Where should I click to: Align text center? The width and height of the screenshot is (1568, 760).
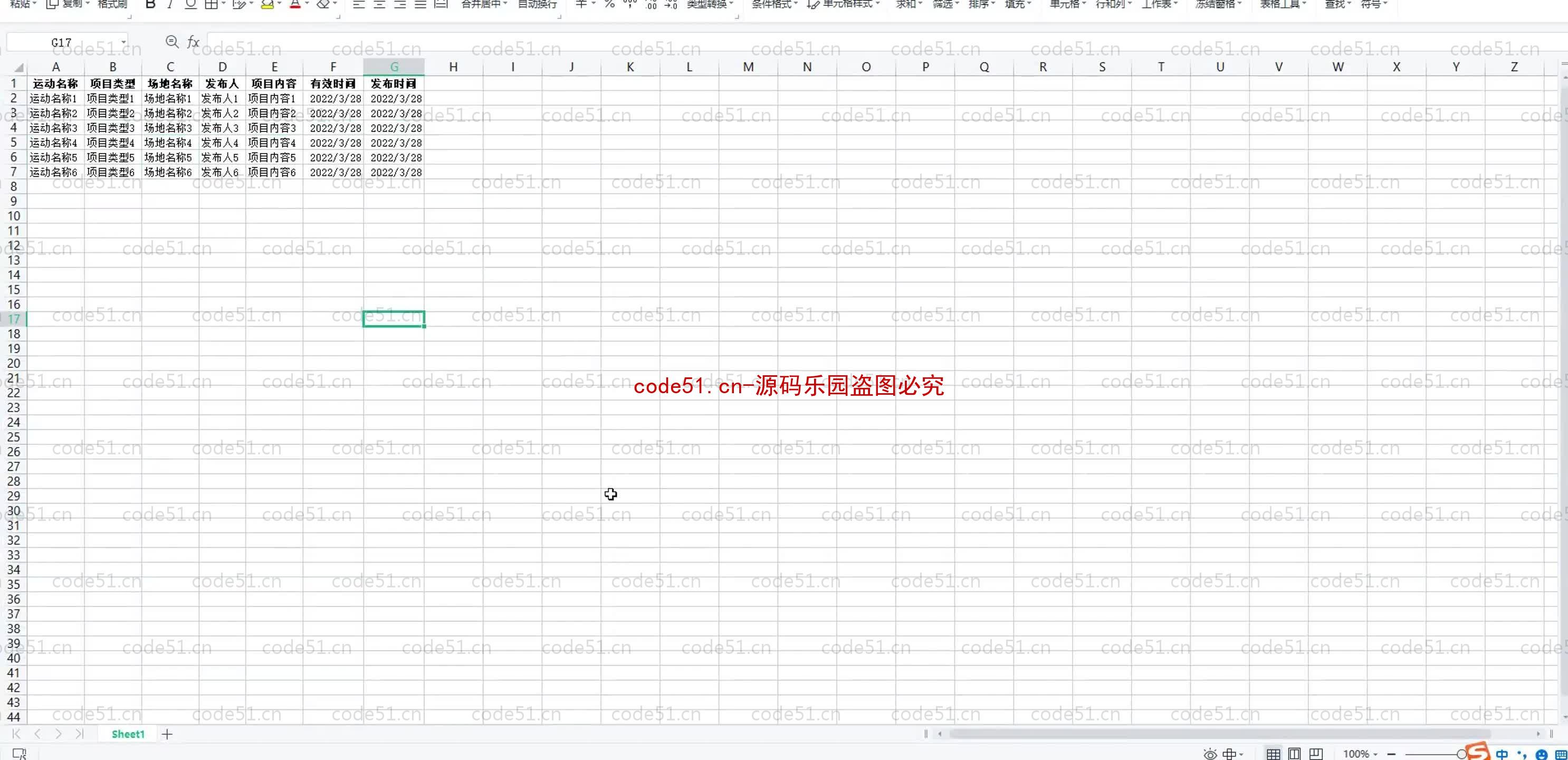(379, 4)
